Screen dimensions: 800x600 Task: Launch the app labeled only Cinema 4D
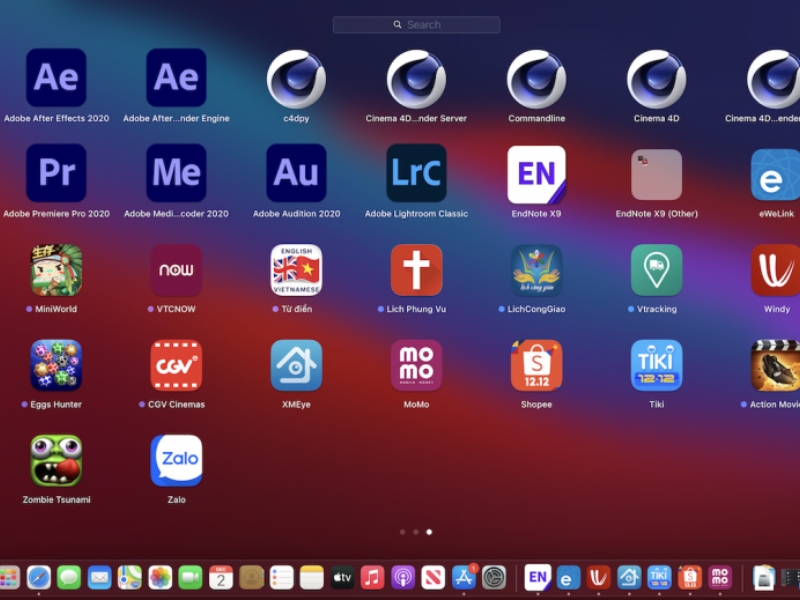click(x=657, y=79)
